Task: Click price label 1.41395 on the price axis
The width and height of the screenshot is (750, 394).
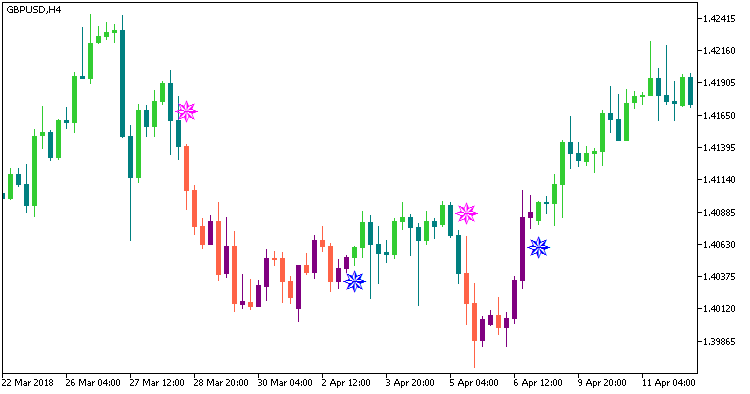Action: 719,147
